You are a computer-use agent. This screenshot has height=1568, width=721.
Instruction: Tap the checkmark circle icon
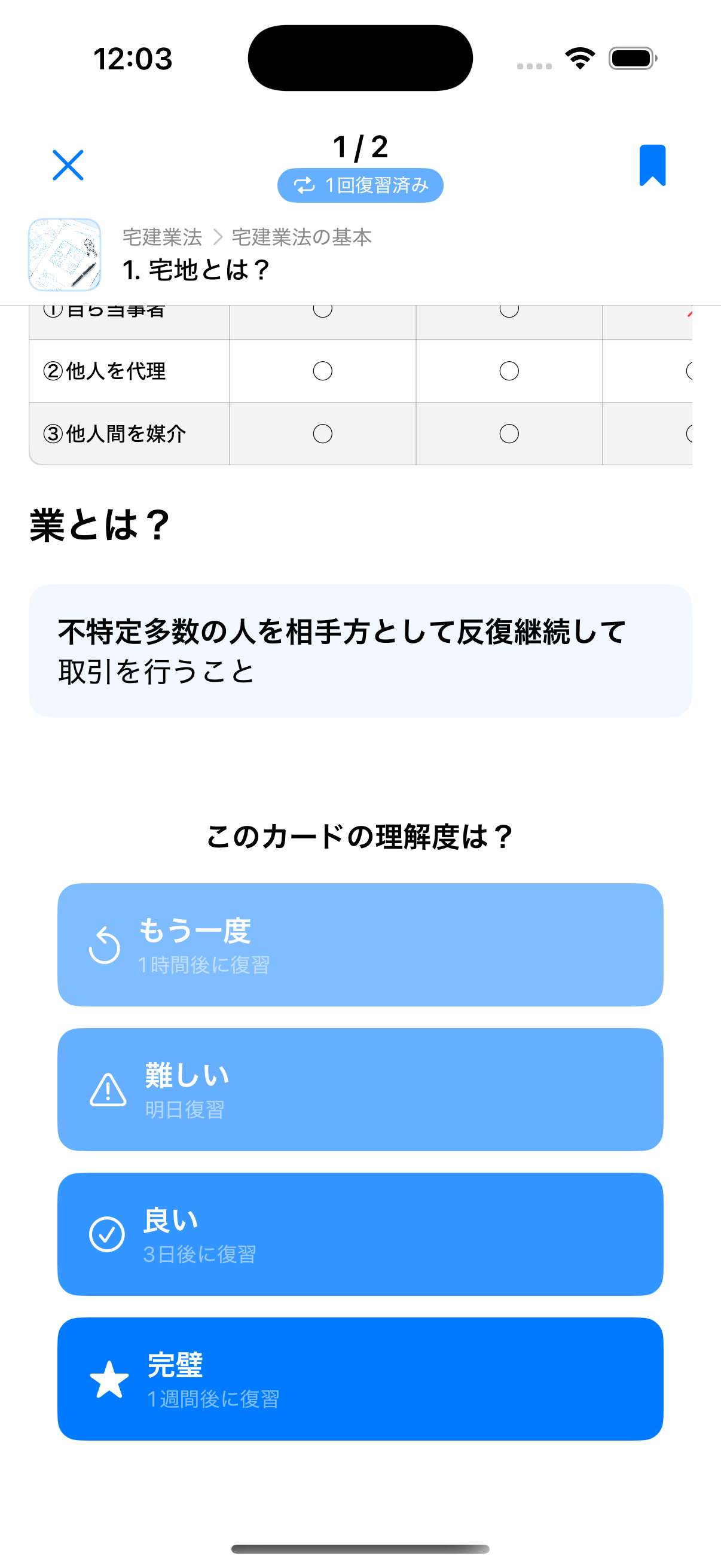(106, 1234)
